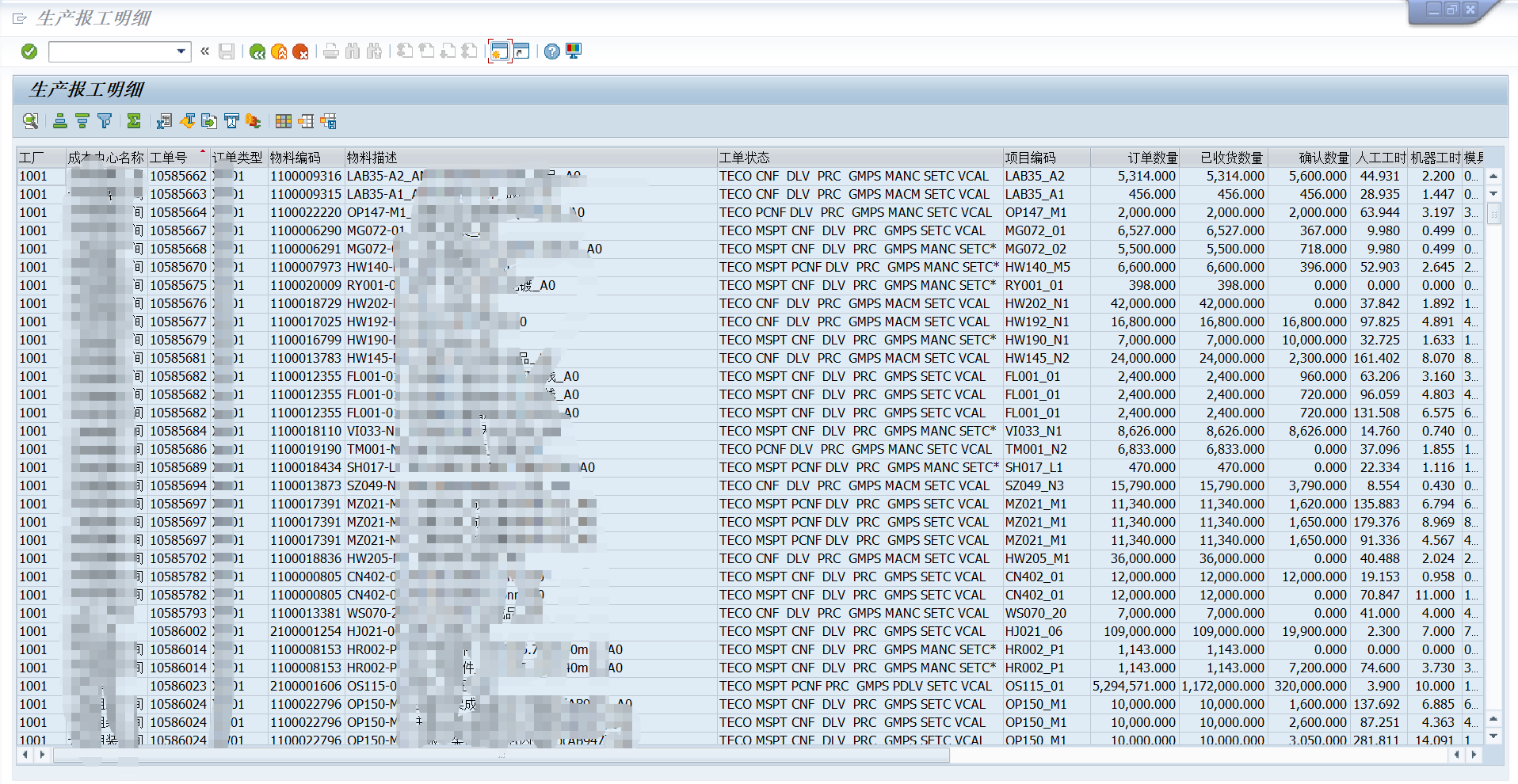Open the Help question mark icon
This screenshot has width=1518, height=784.
click(x=552, y=51)
